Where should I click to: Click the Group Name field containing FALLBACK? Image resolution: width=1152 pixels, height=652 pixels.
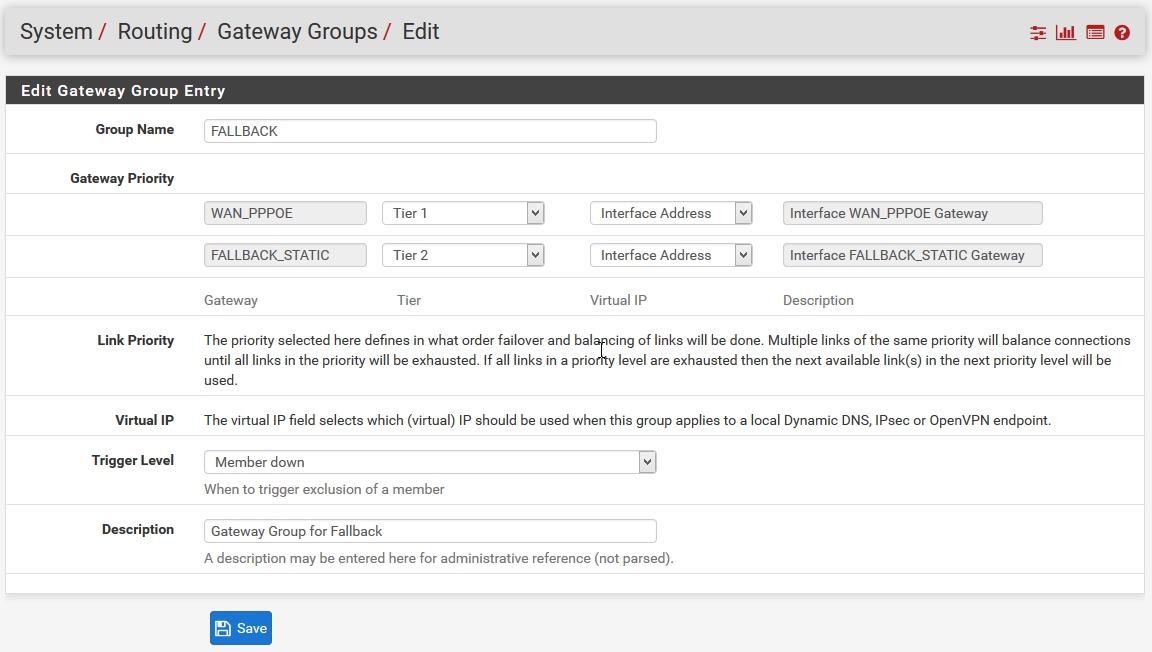pos(430,131)
